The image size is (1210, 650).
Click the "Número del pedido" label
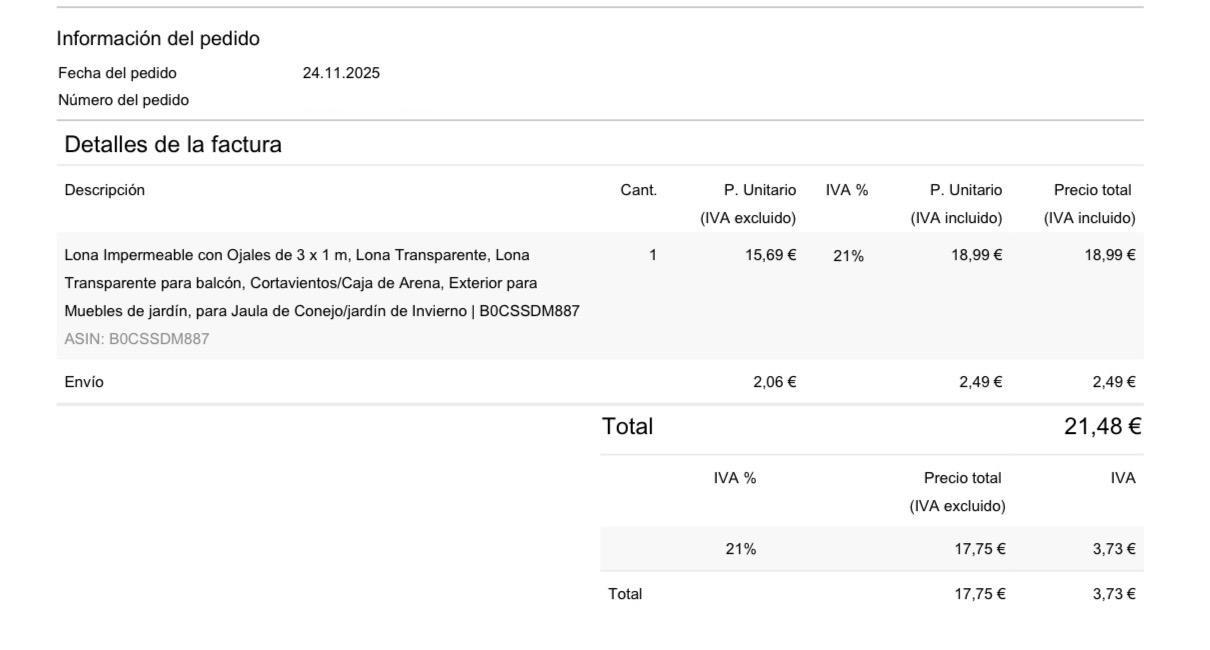click(x=123, y=100)
